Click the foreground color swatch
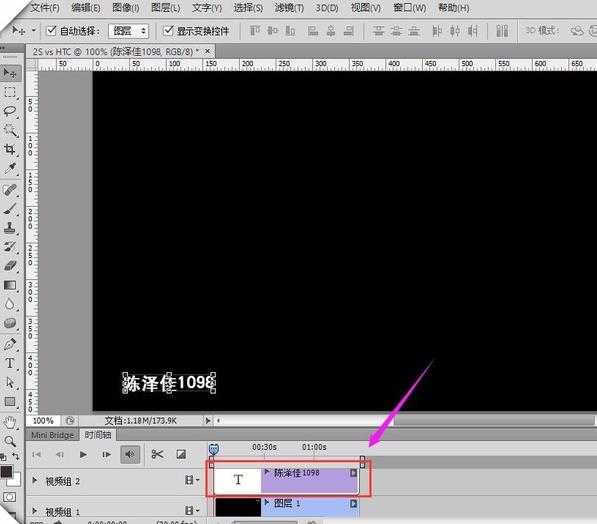This screenshot has width=597, height=524. point(6,472)
